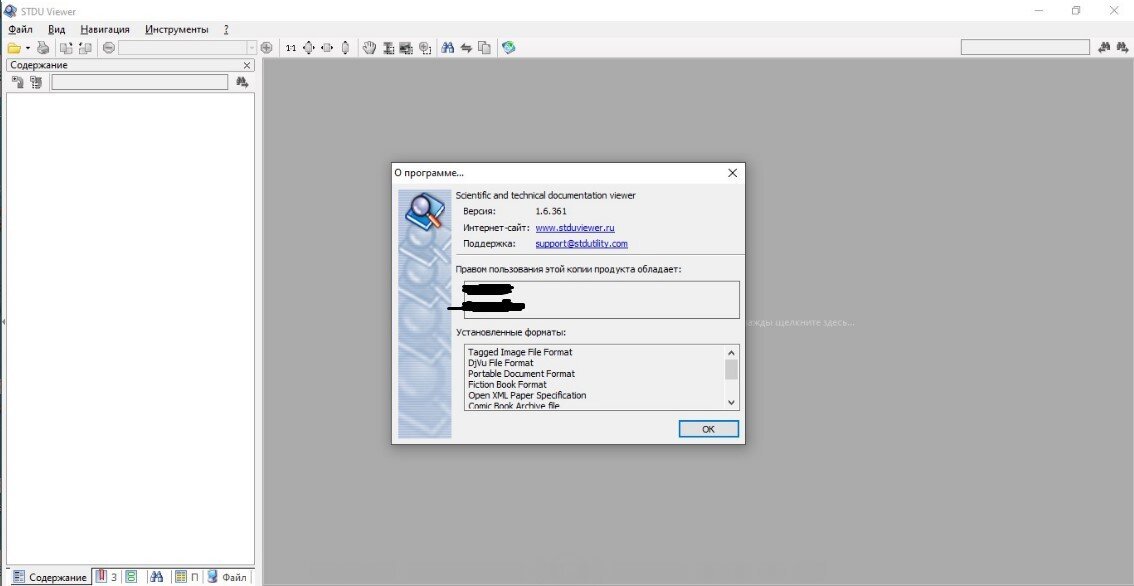Click the support@stdutility.com email link

click(581, 244)
